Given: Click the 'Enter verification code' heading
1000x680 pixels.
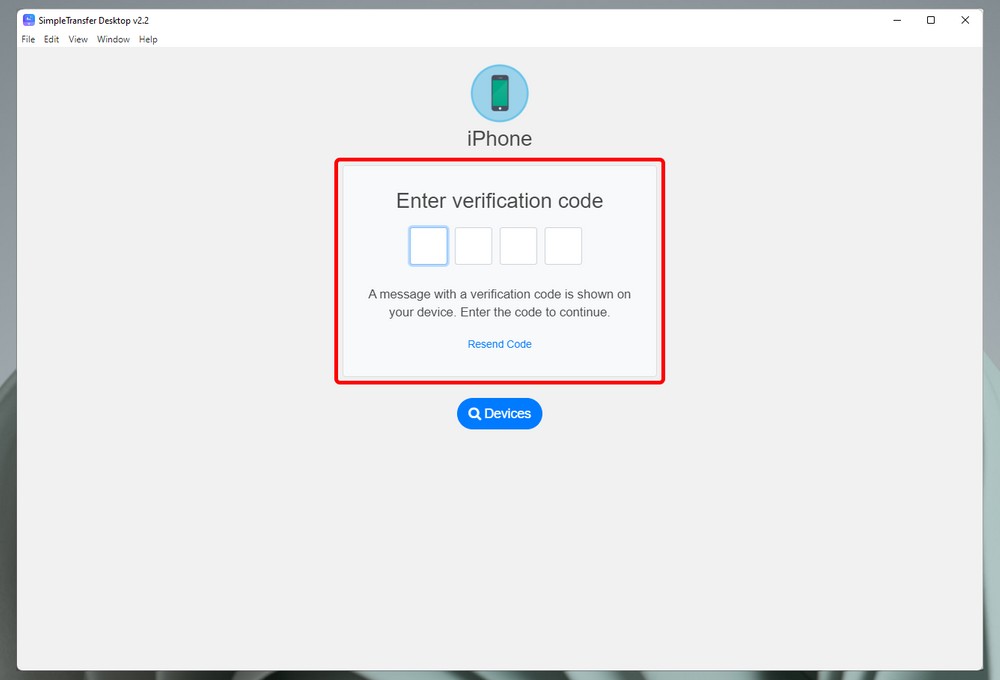Looking at the screenshot, I should click(499, 201).
